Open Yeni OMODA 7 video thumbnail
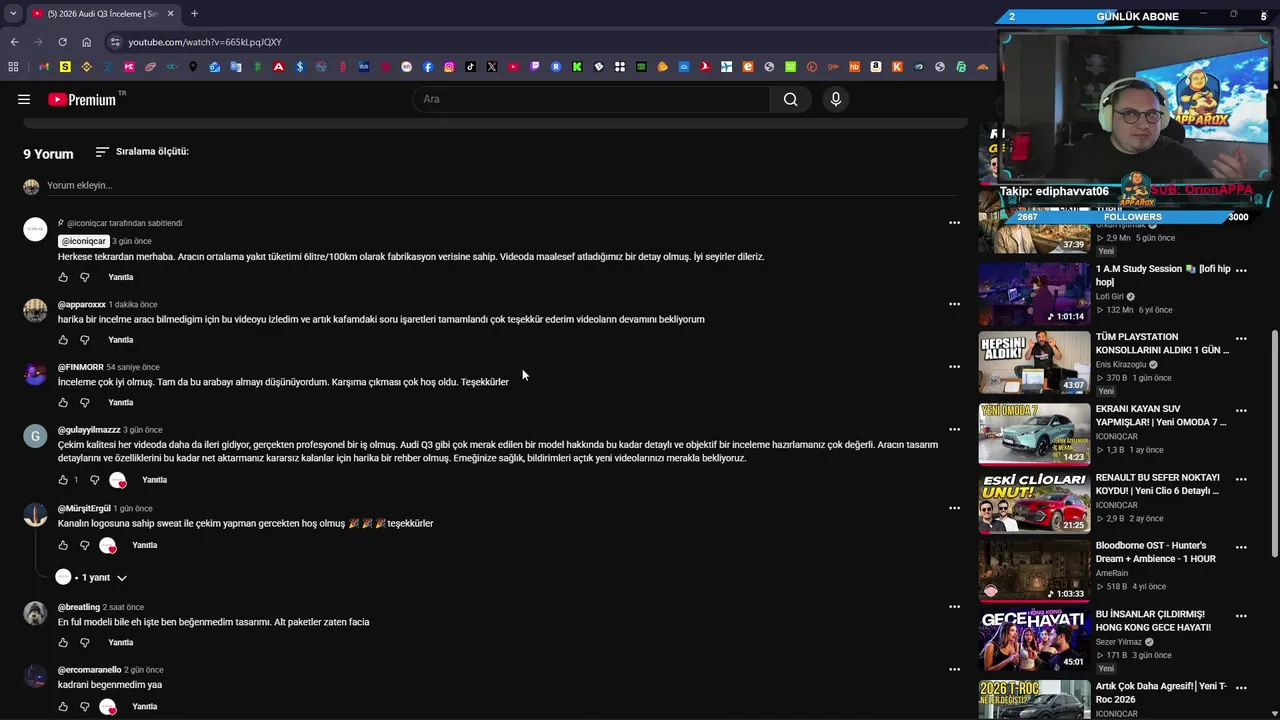Screen dimensions: 1280x720 click(1034, 434)
